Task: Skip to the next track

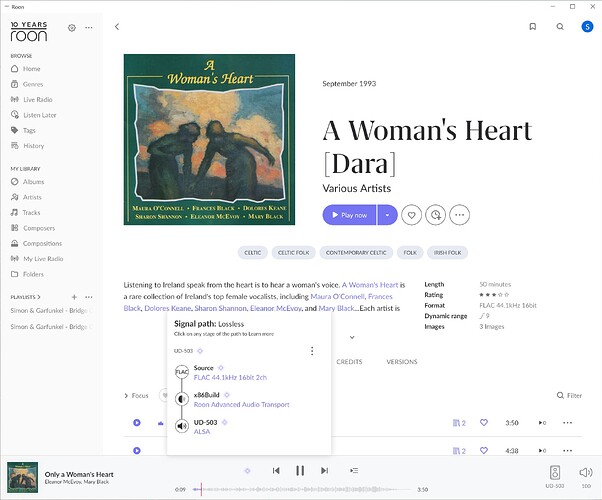Action: tap(324, 470)
